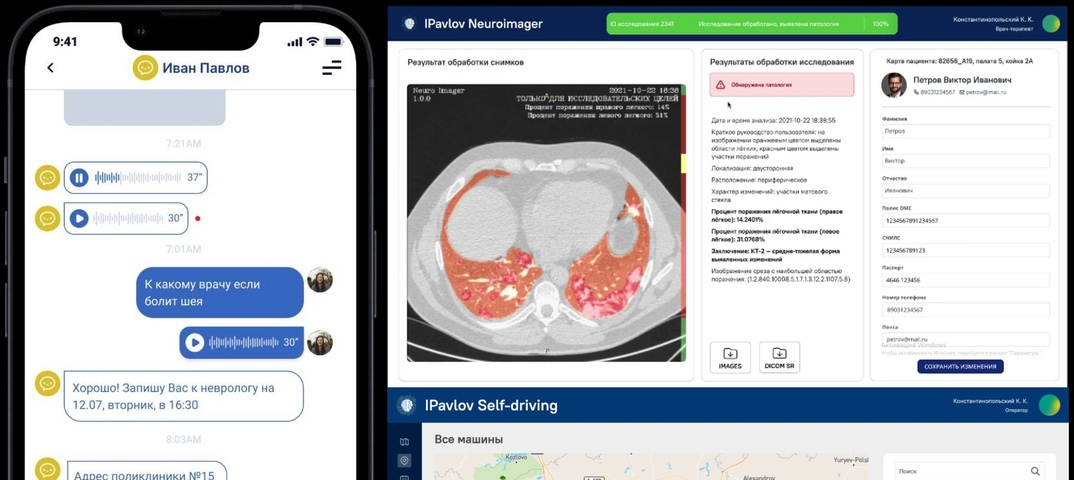Click the vertical color scale beside the CT scan

click(682, 223)
